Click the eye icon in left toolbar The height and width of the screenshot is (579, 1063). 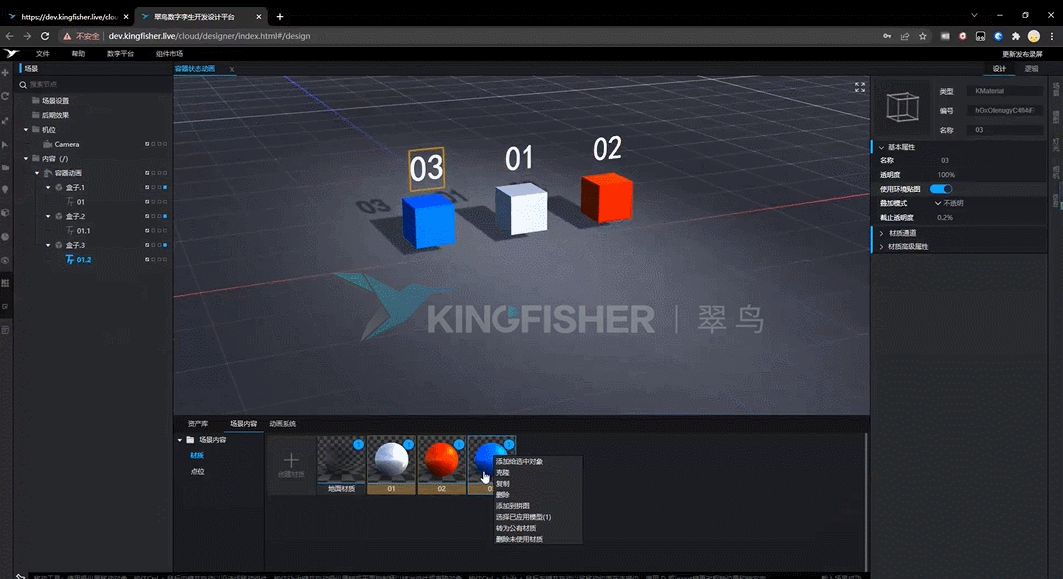(x=5, y=260)
